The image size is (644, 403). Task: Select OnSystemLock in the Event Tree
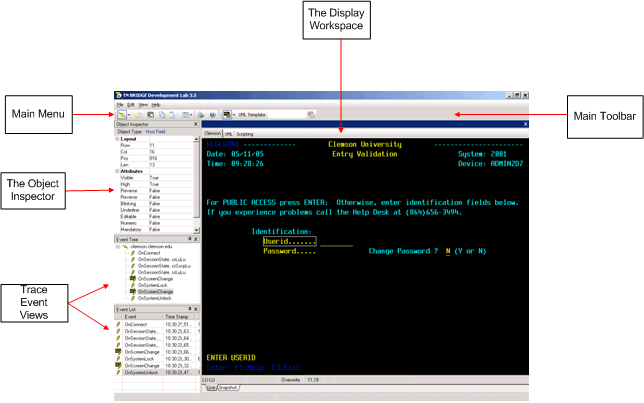[x=152, y=285]
